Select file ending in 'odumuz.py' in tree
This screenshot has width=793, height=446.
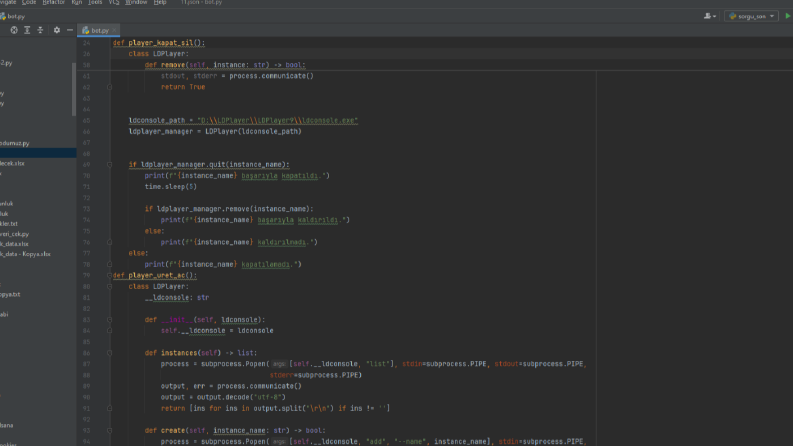click(x=15, y=143)
